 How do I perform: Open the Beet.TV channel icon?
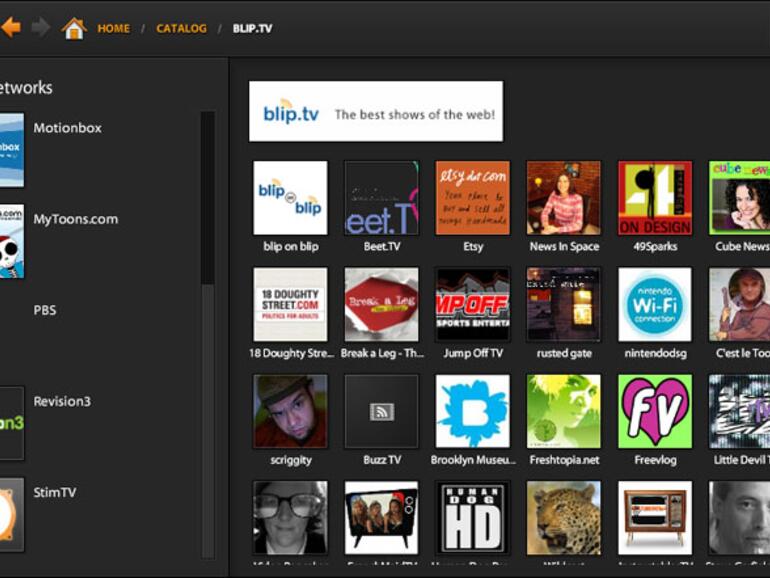click(x=382, y=198)
